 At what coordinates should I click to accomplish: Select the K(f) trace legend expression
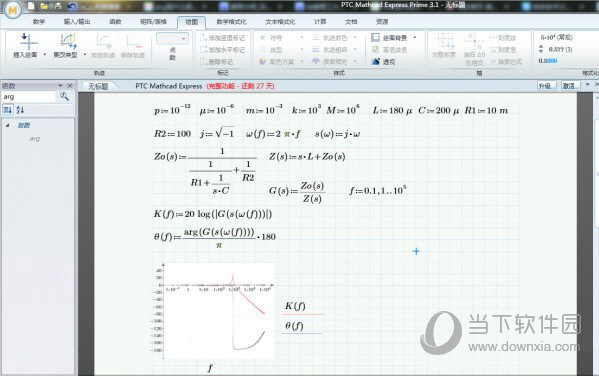coord(295,306)
